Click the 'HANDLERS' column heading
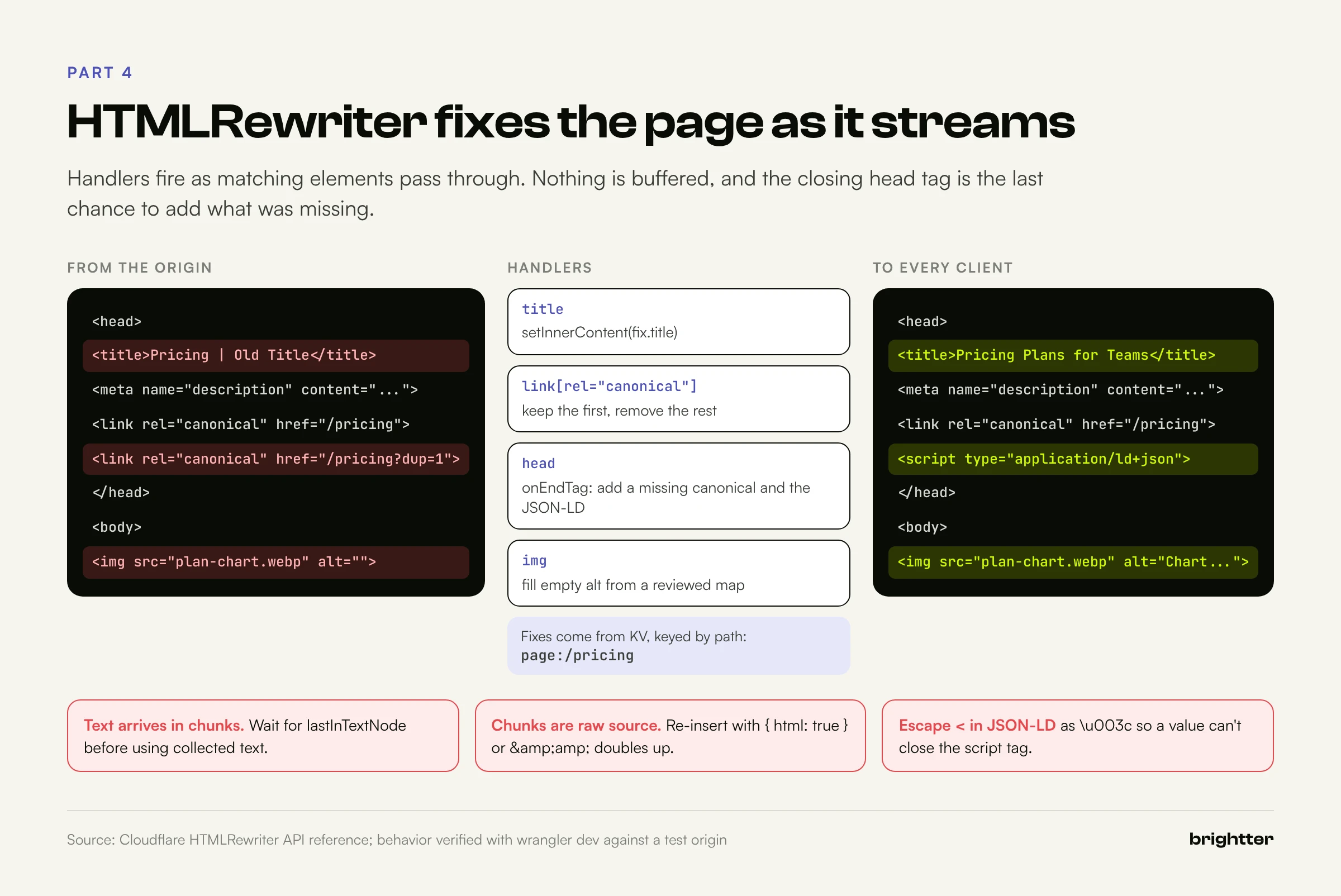This screenshot has height=896, width=1341. point(549,268)
